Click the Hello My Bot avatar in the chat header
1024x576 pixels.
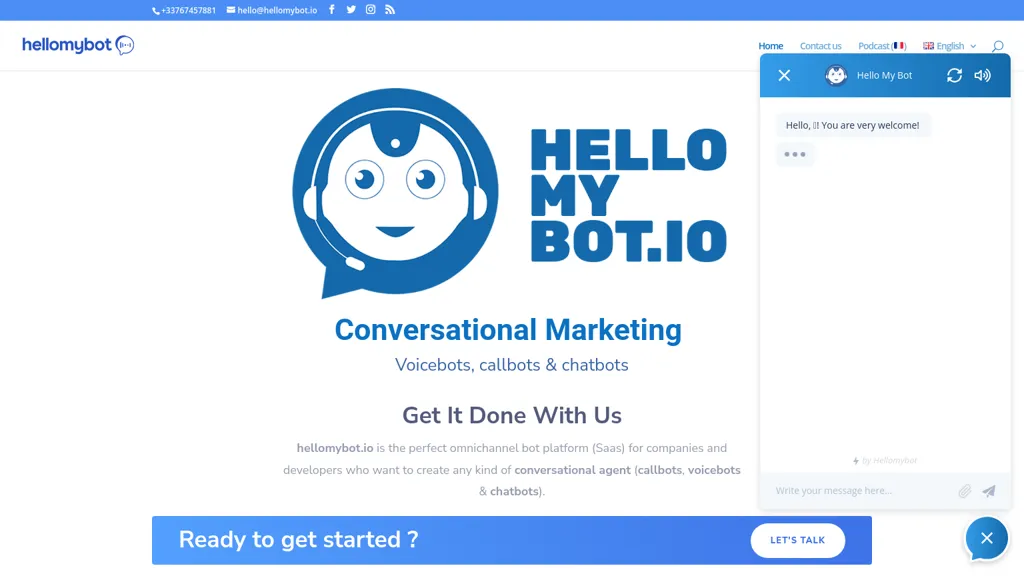coord(836,76)
